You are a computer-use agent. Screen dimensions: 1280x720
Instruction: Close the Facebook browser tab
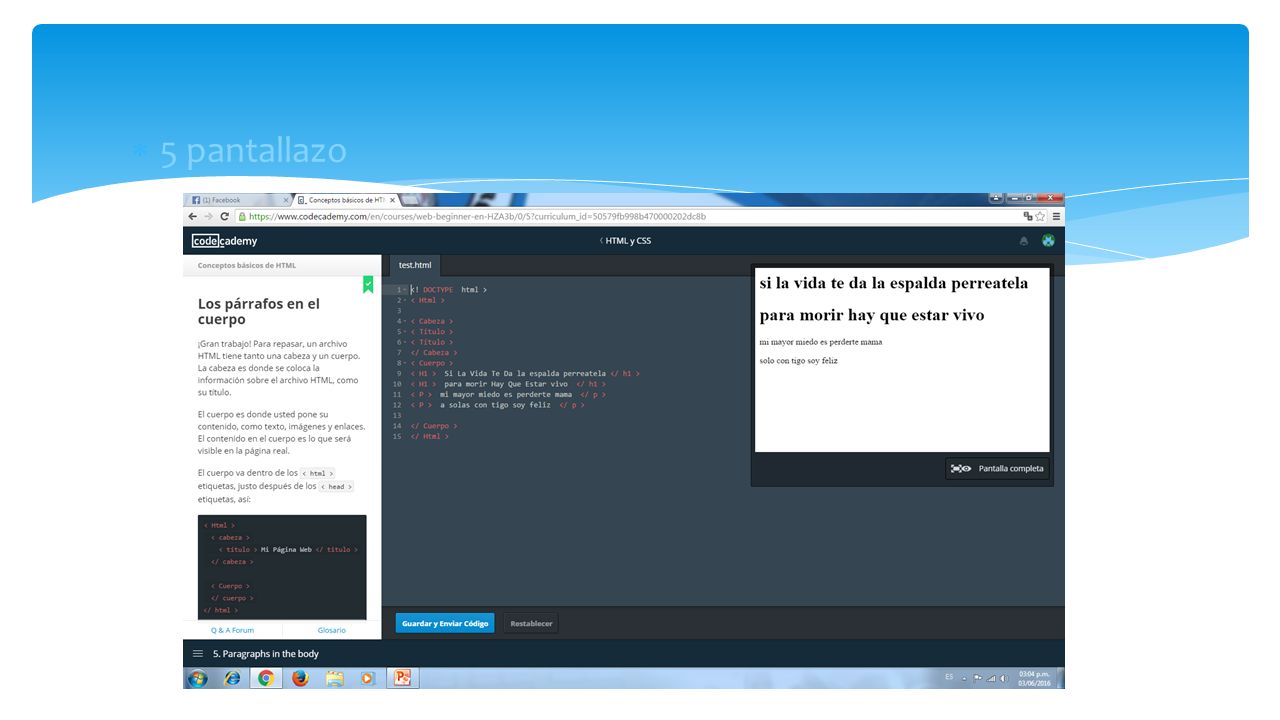(286, 200)
